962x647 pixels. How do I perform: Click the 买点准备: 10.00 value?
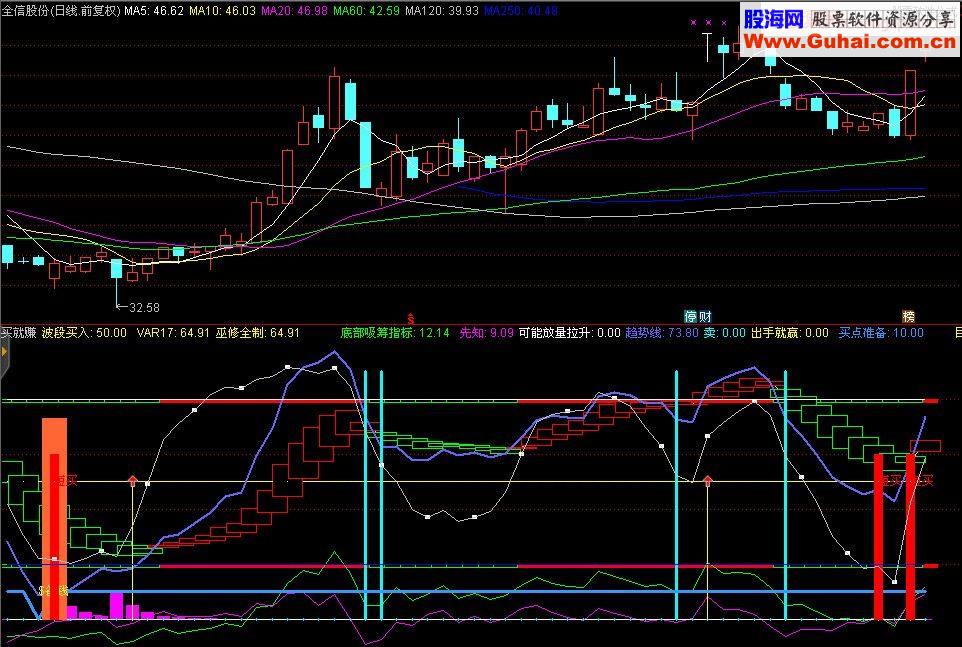(881, 333)
